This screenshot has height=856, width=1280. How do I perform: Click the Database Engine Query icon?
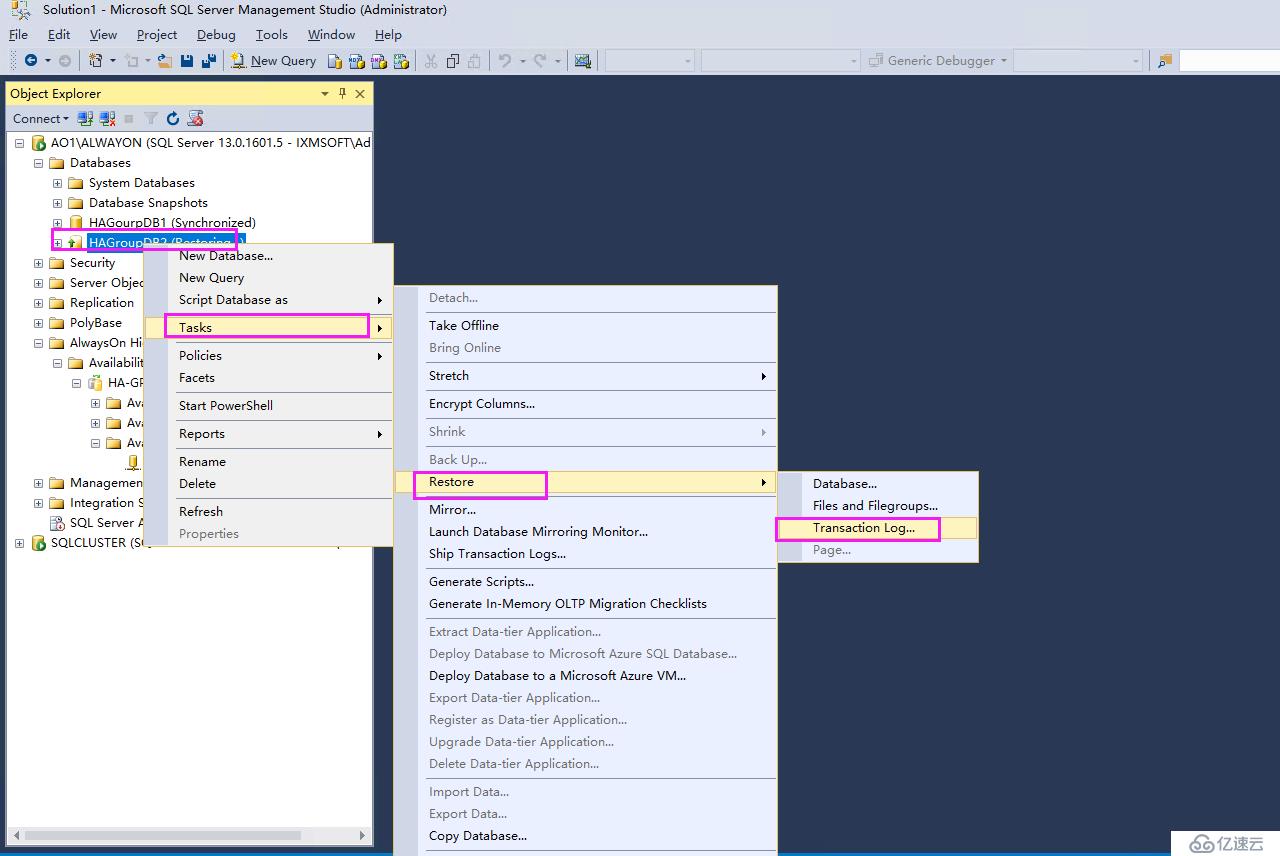pyautogui.click(x=335, y=61)
